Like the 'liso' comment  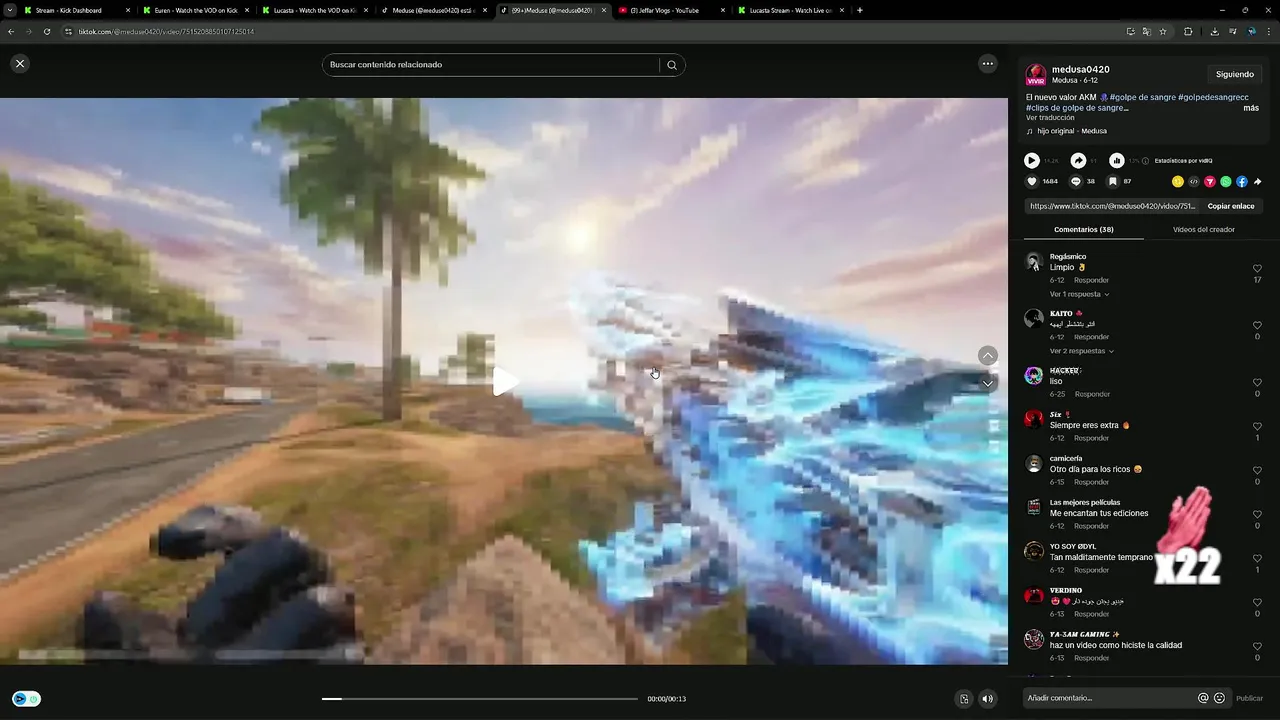[1257, 383]
